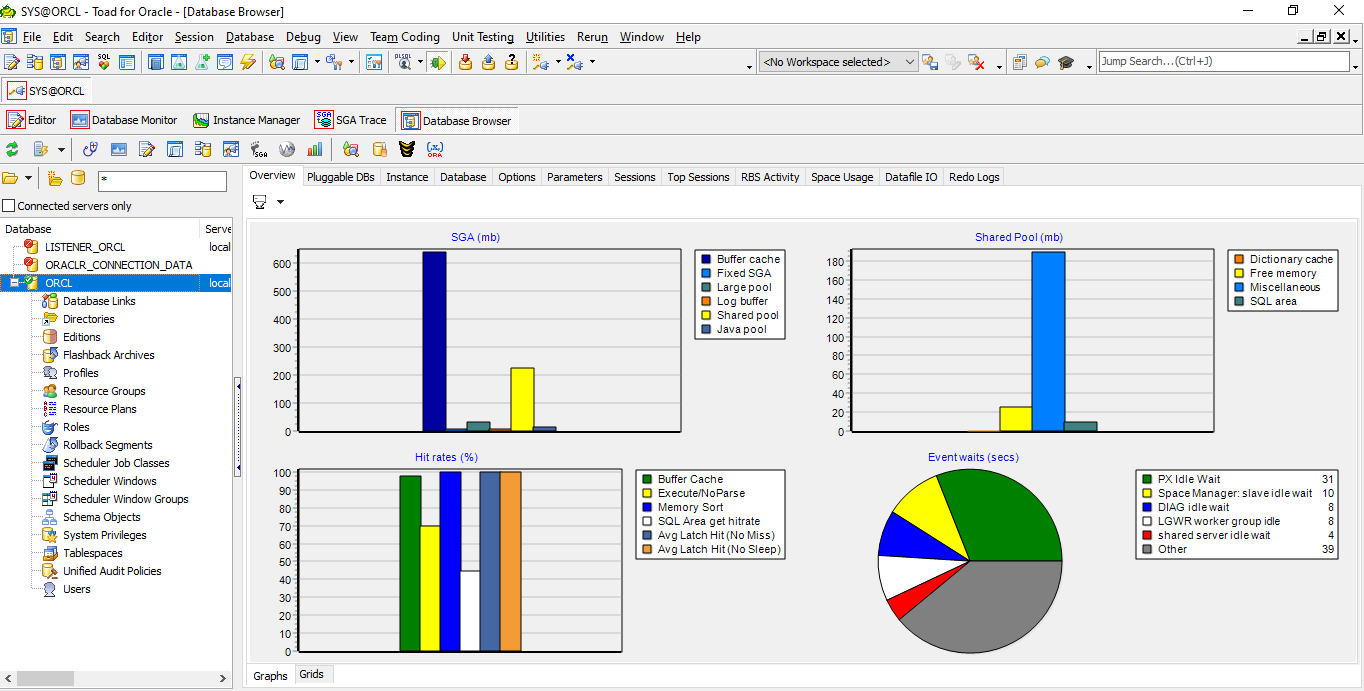The image size is (1364, 691).
Task: Open the PL/SQL debugger search icon
Action: (x=404, y=62)
